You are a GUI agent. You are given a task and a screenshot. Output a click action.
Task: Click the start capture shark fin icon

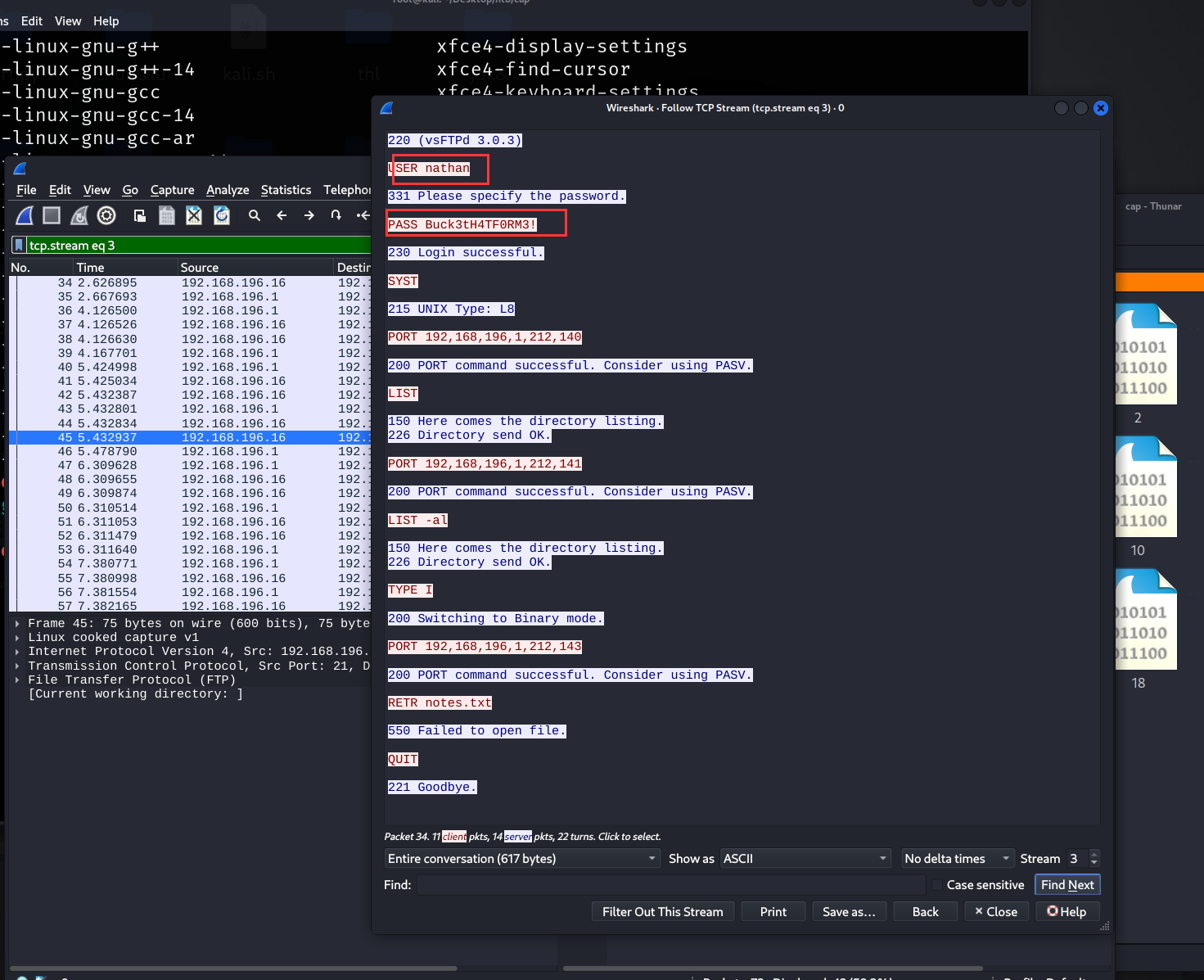pyautogui.click(x=25, y=215)
